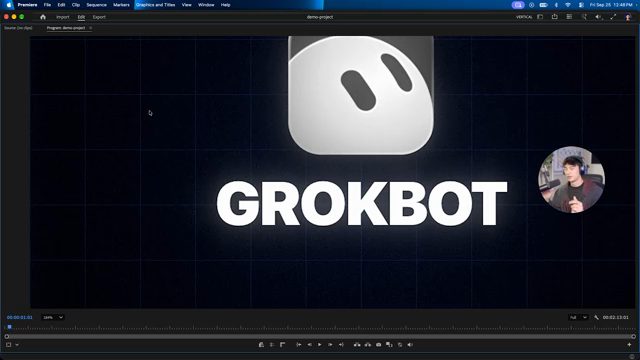Toggle the proxies button
The width and height of the screenshot is (640, 360).
(x=400, y=345)
